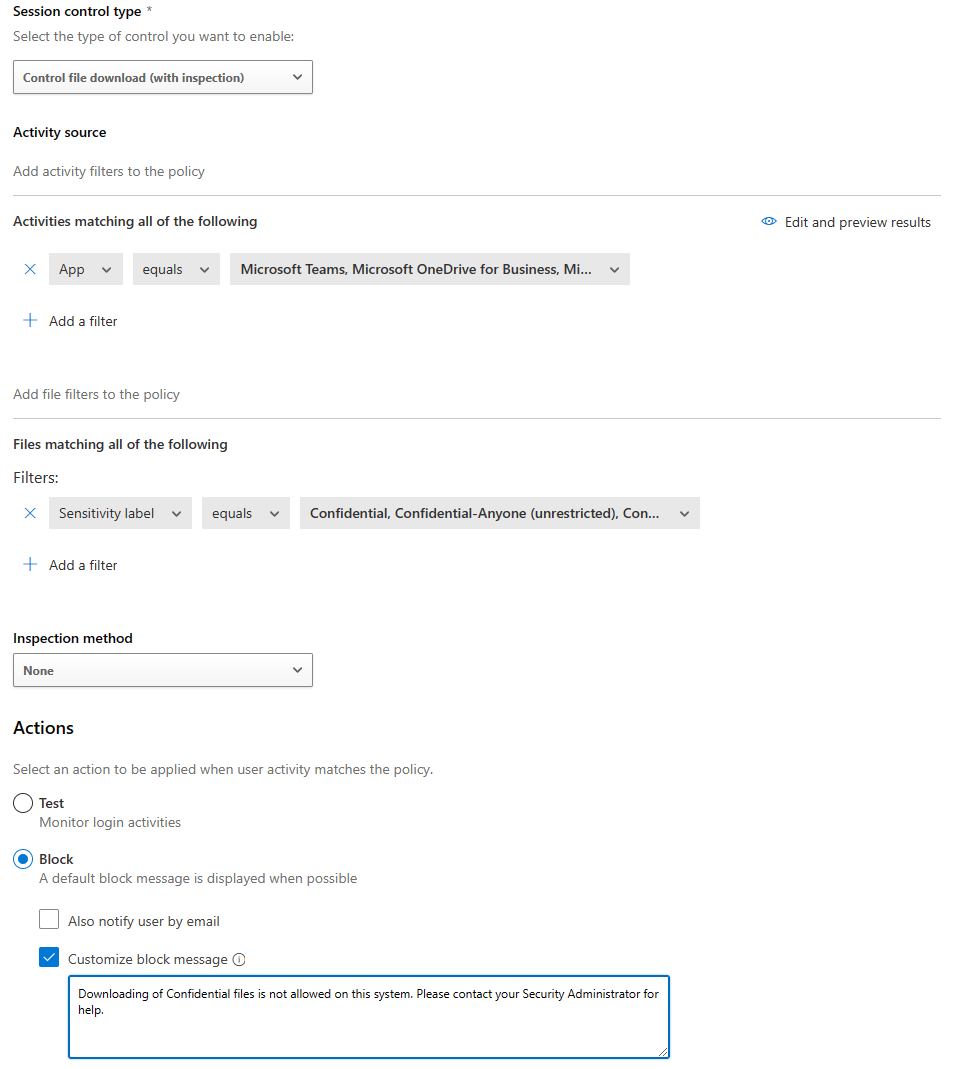Click the Inspection method label
The height and width of the screenshot is (1069, 953).
(x=73, y=638)
